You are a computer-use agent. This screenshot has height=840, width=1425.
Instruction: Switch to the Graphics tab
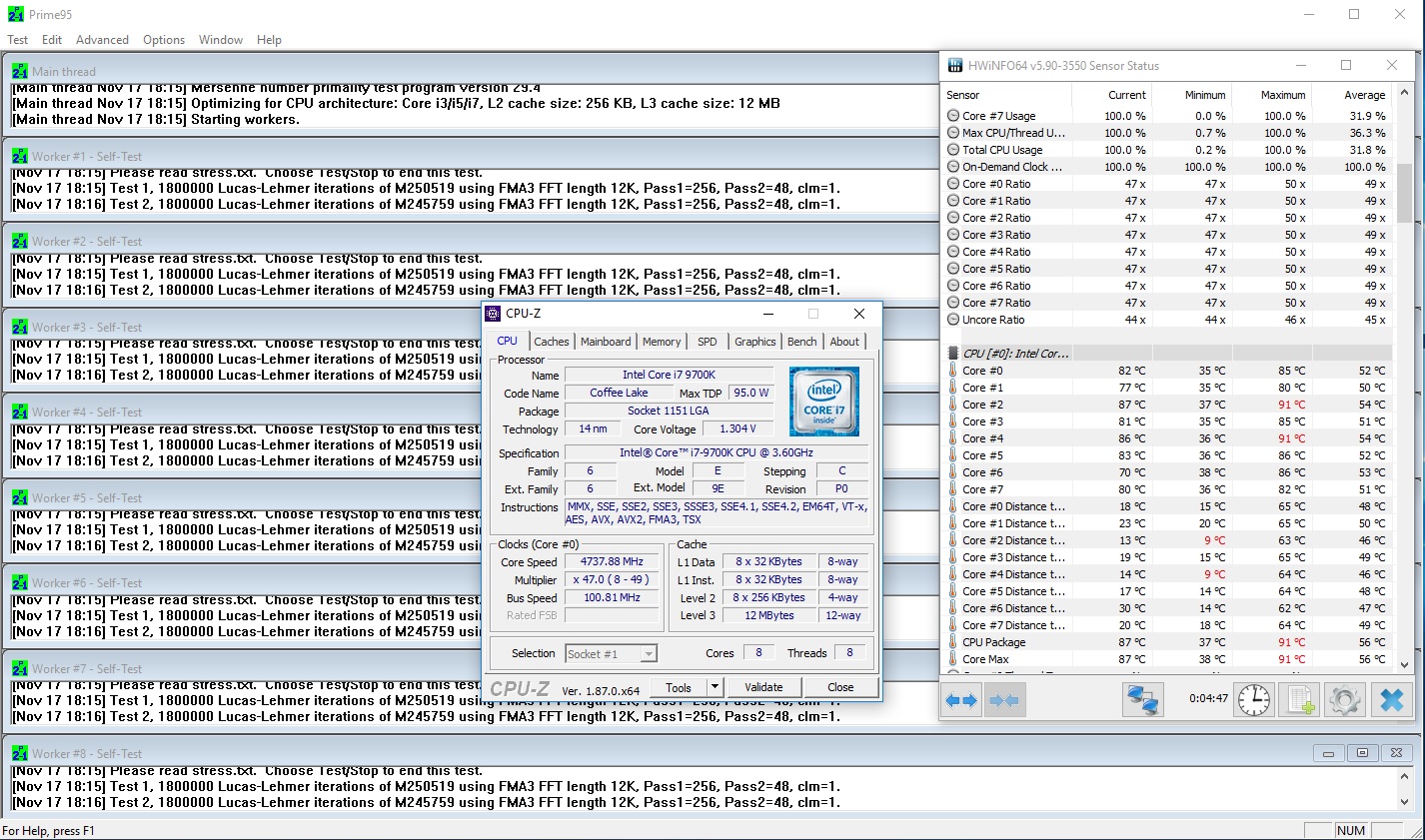[755, 342]
